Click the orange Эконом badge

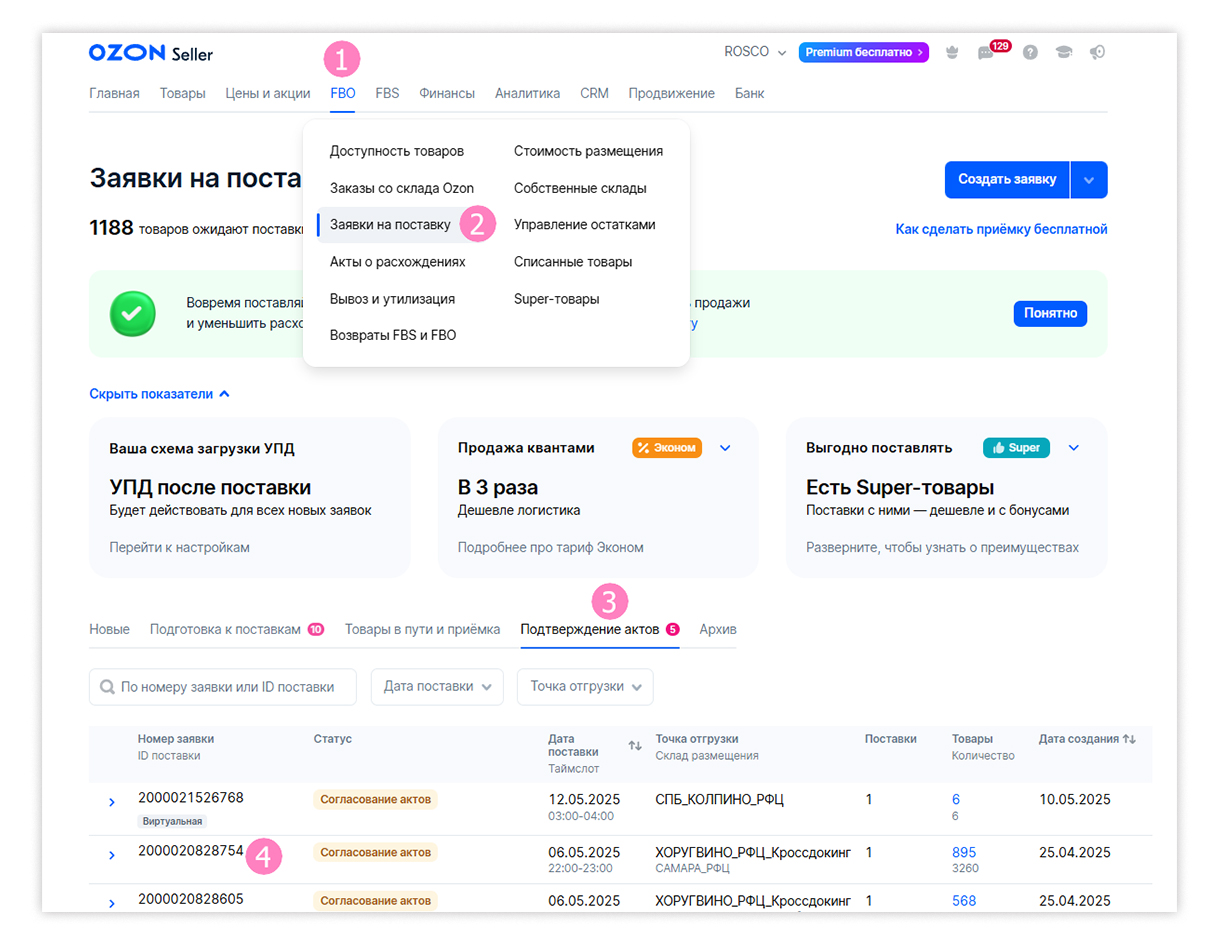[x=667, y=448]
